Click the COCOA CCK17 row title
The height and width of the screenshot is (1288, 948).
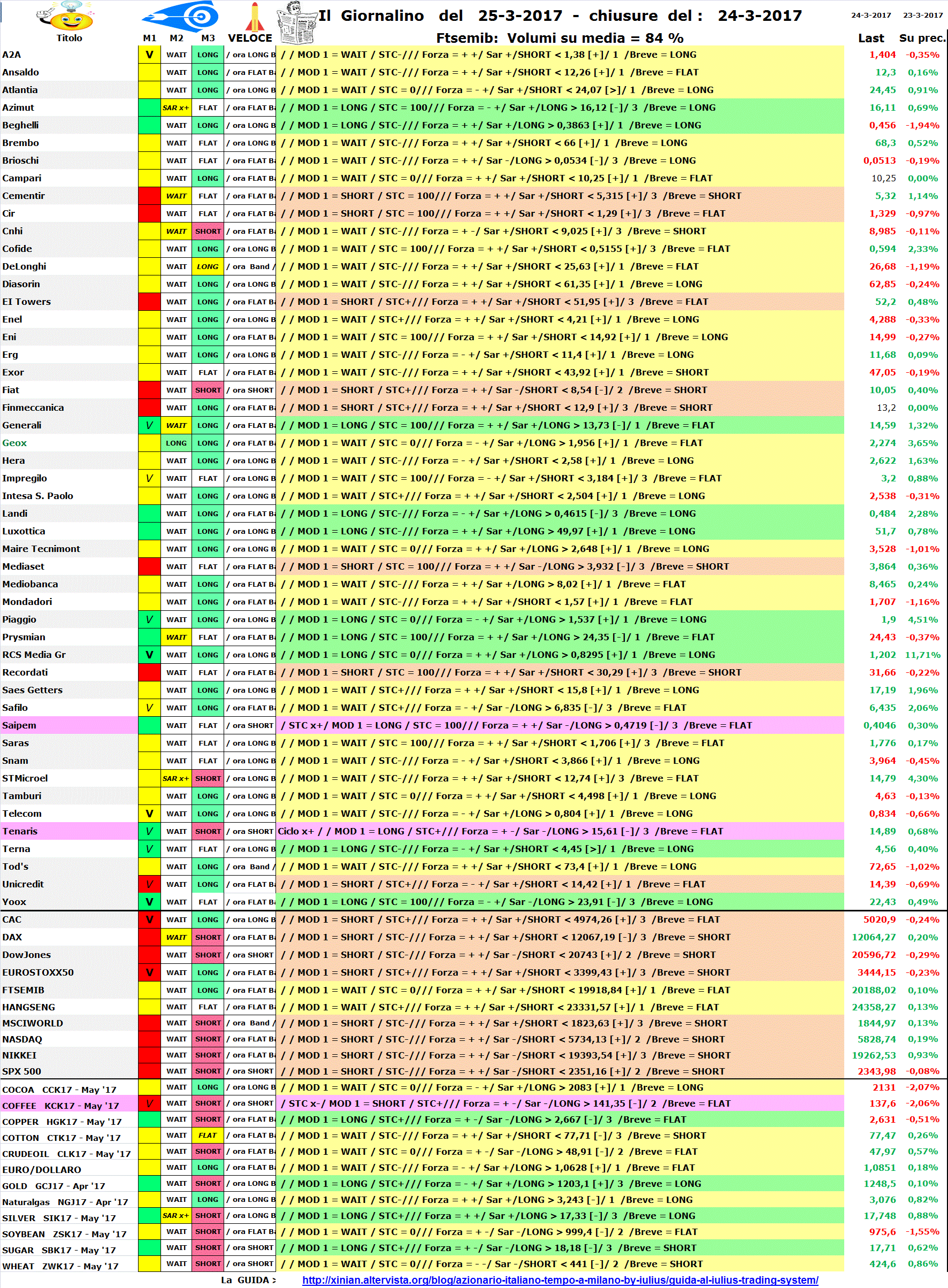[58, 1090]
